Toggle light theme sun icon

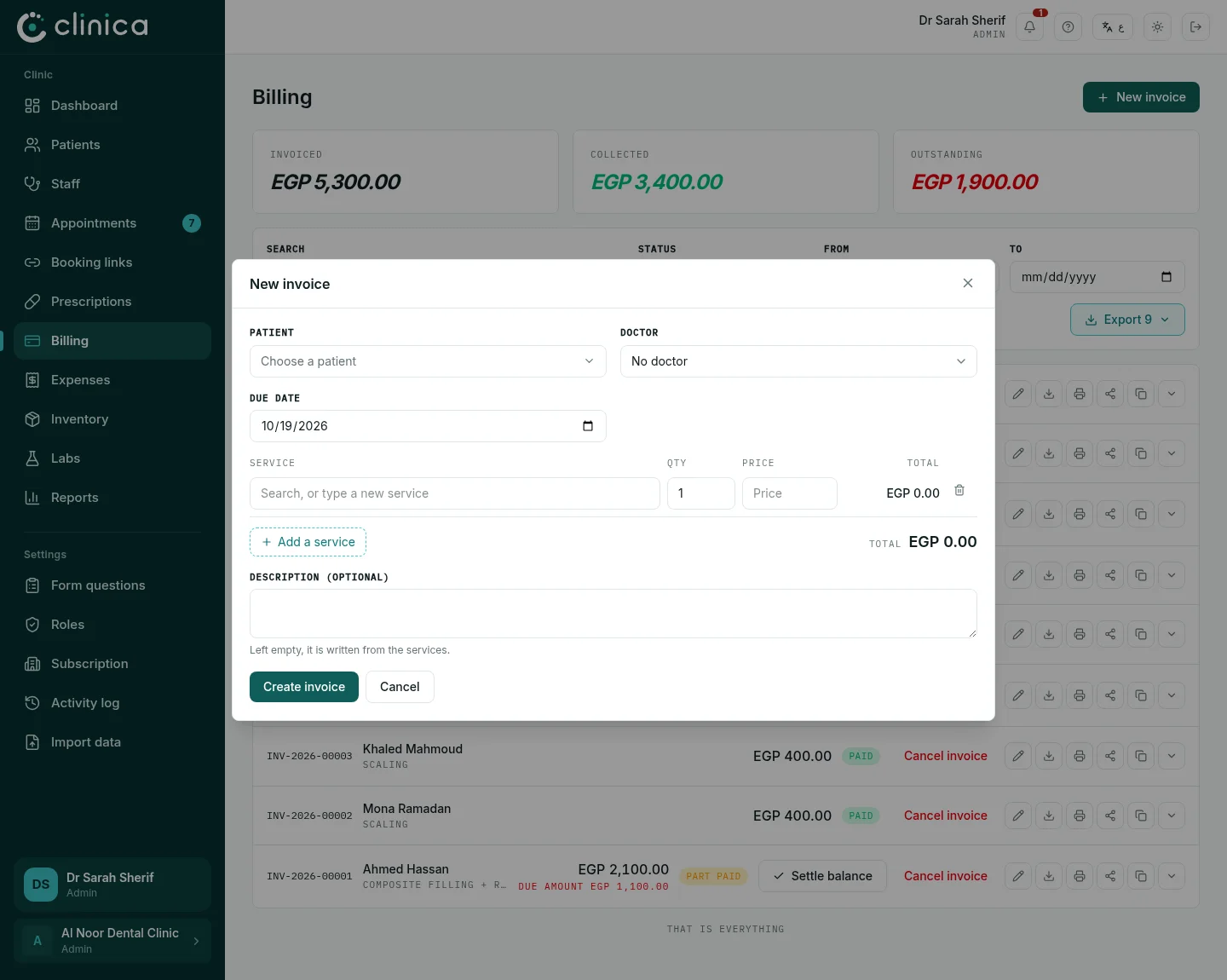pos(1157,27)
